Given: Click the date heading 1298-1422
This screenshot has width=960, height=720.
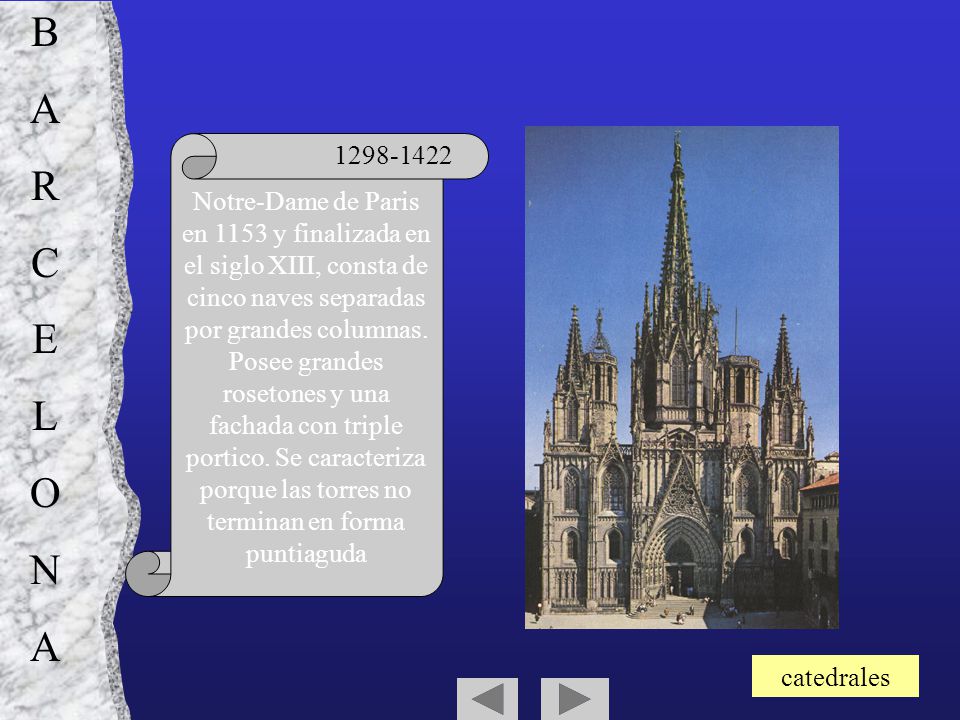Looking at the screenshot, I should (x=393, y=156).
